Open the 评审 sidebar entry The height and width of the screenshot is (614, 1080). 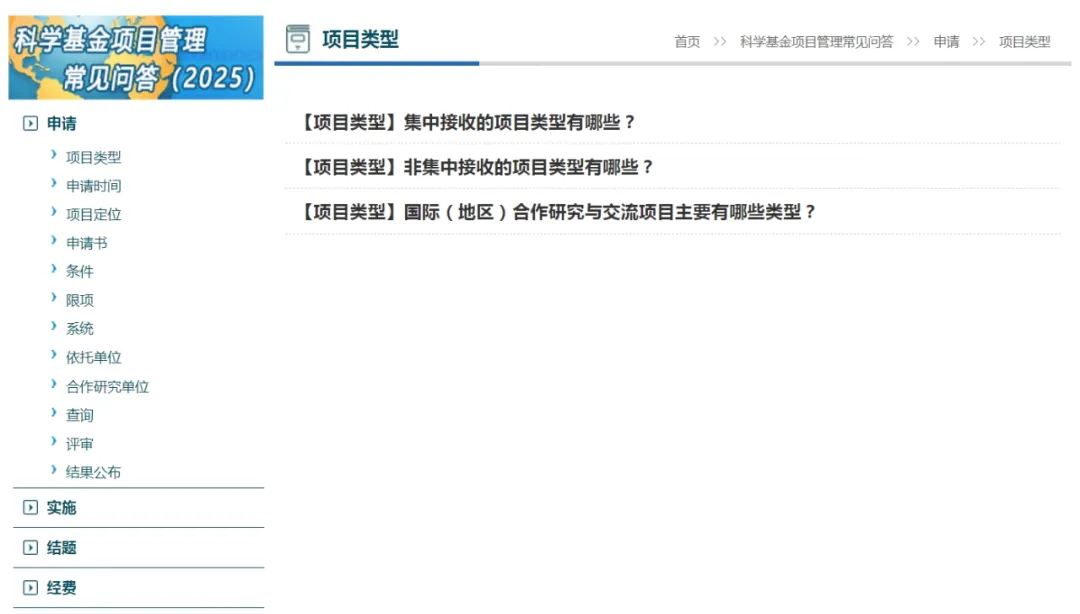point(79,444)
